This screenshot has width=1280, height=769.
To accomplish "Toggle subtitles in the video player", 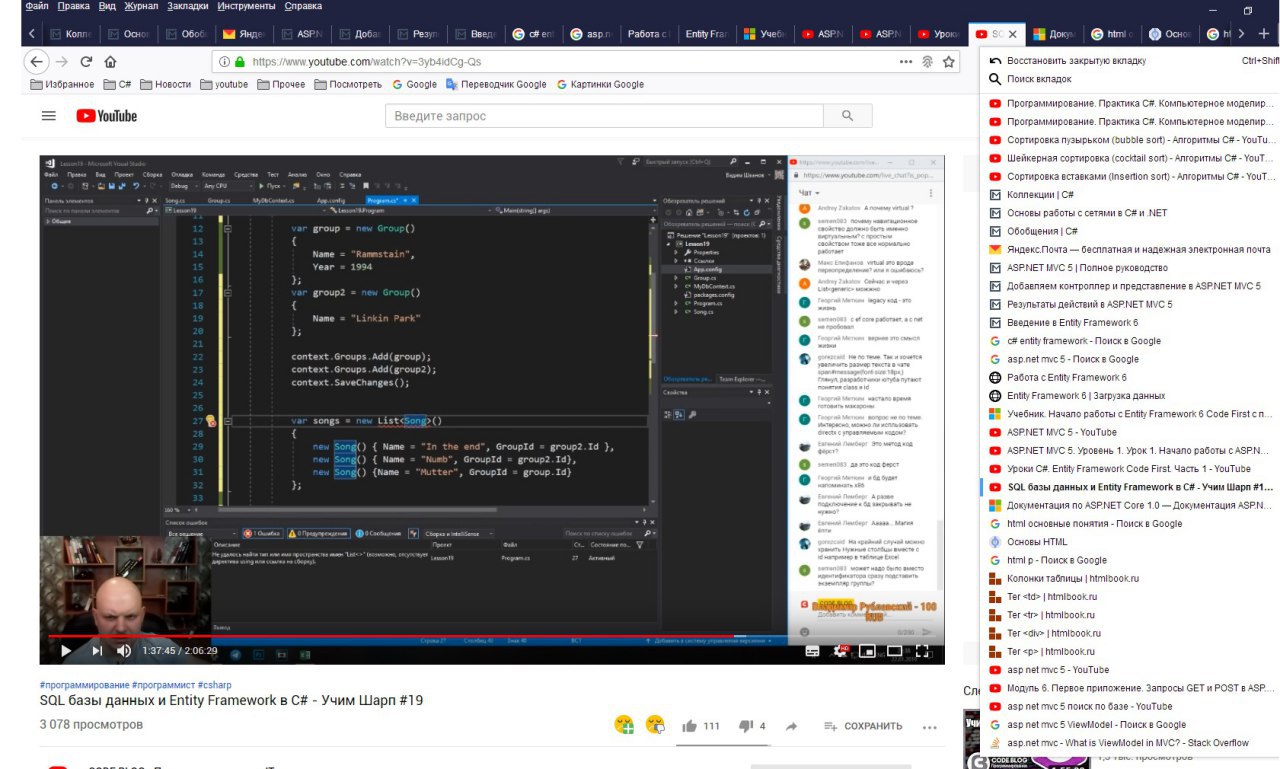I will tap(813, 651).
